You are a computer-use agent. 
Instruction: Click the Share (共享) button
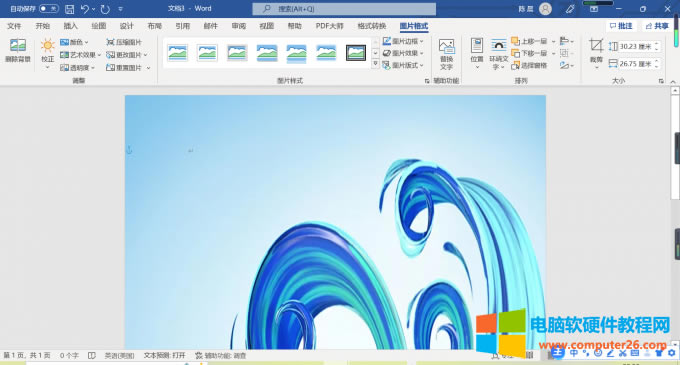point(657,26)
